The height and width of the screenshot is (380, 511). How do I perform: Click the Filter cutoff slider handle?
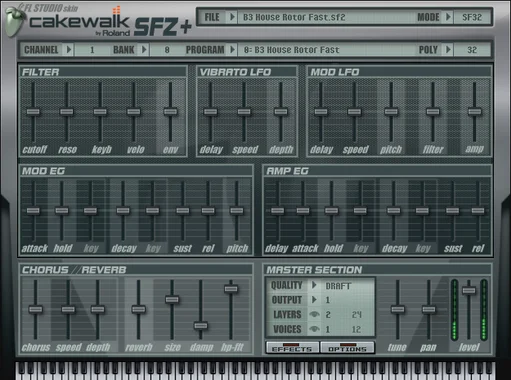(x=33, y=112)
